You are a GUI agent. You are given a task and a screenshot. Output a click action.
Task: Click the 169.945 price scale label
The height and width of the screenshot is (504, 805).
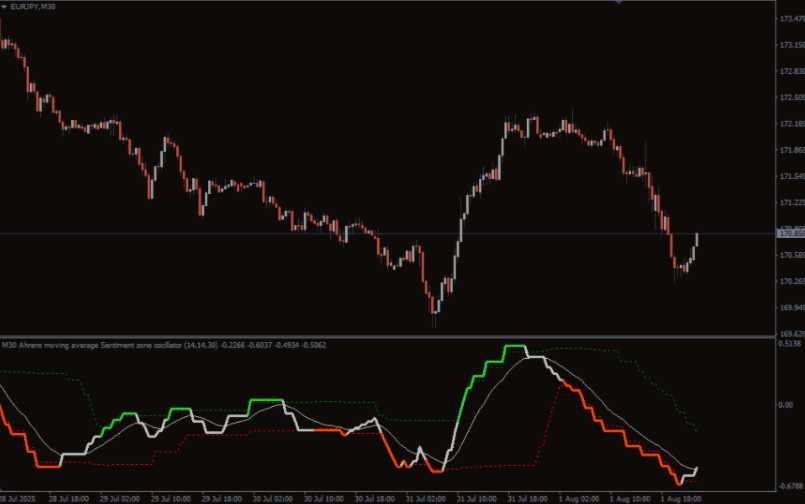point(792,307)
